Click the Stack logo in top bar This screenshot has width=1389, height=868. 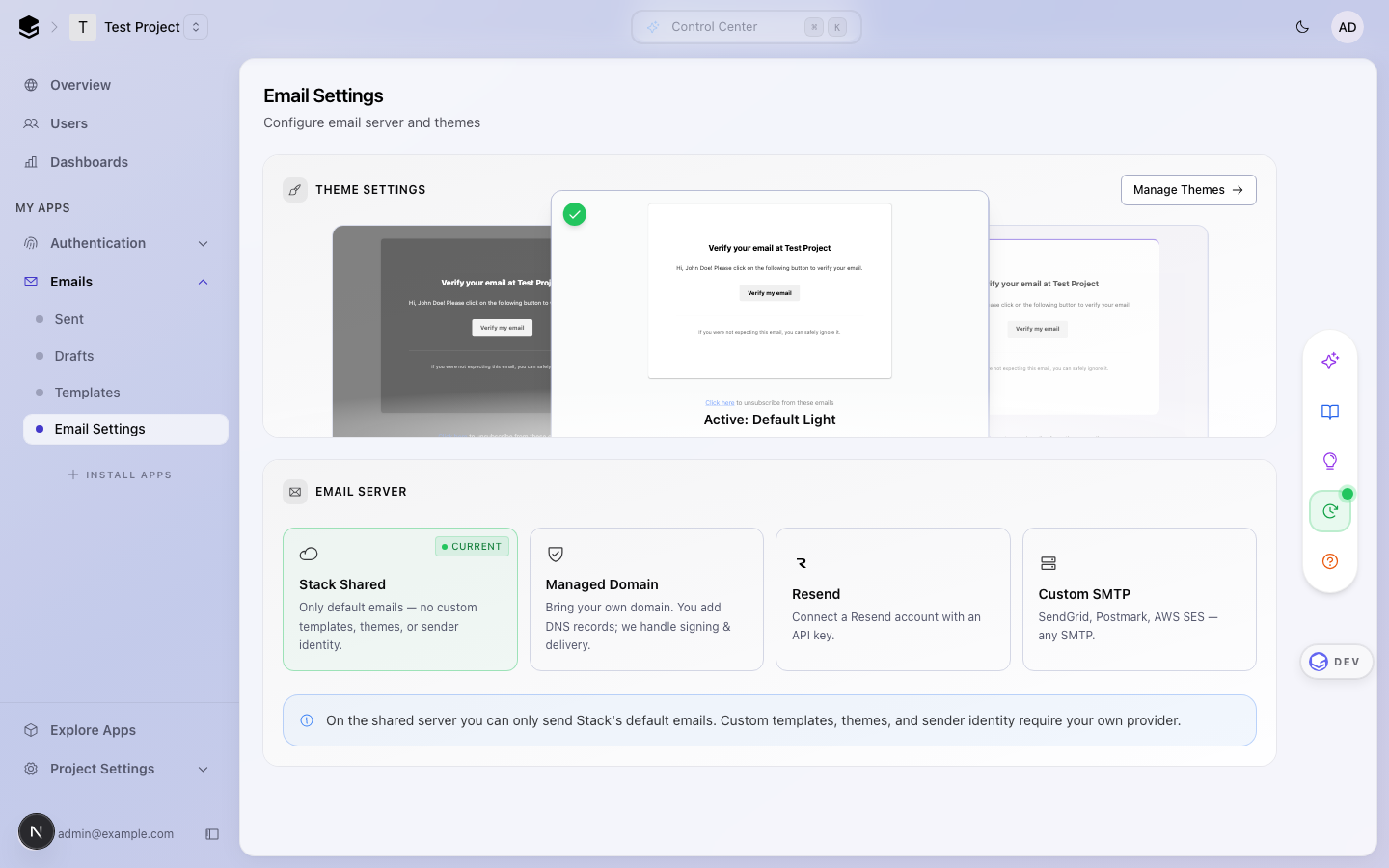pos(29,27)
